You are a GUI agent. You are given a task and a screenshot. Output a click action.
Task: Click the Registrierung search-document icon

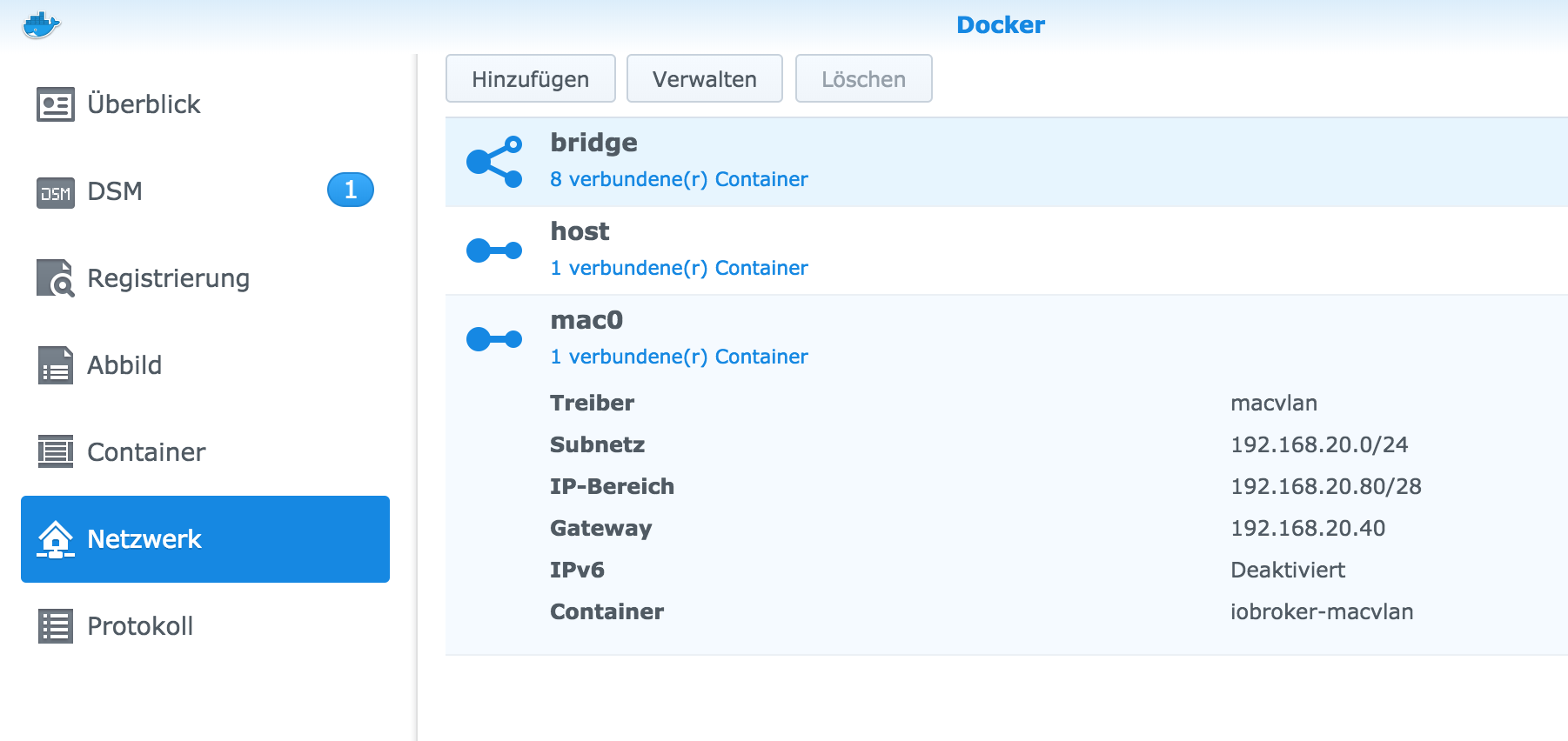pos(56,278)
